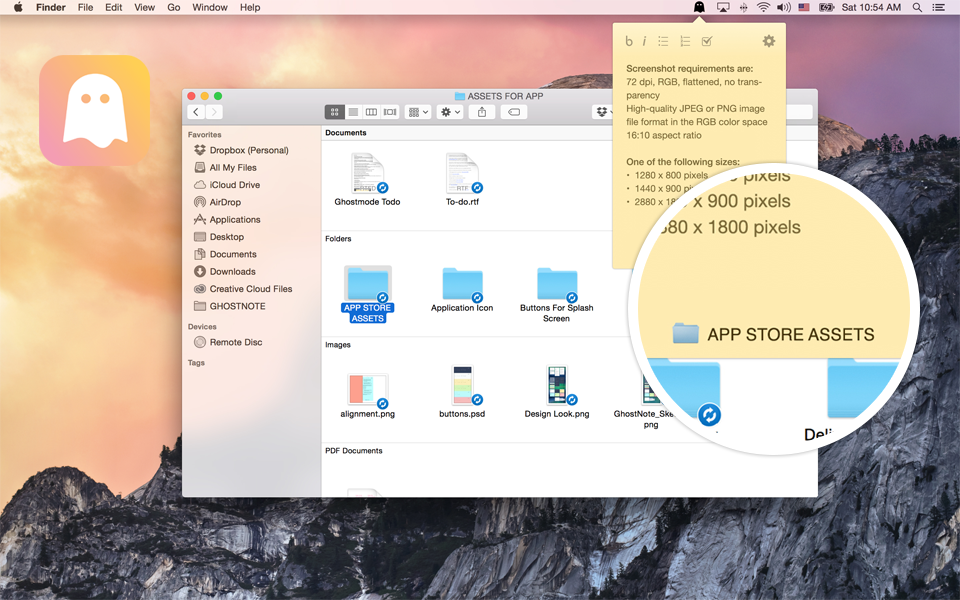Click the Favorites sidebar heading

pyautogui.click(x=204, y=135)
